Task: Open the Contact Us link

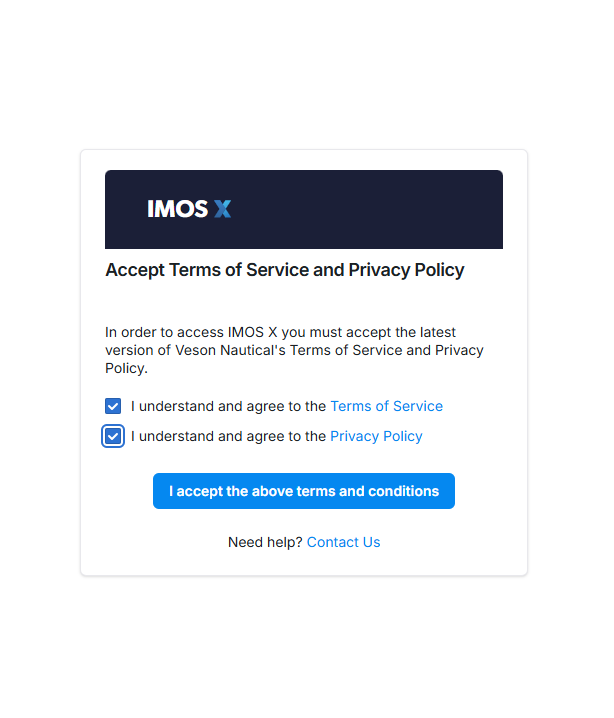Action: coord(343,542)
